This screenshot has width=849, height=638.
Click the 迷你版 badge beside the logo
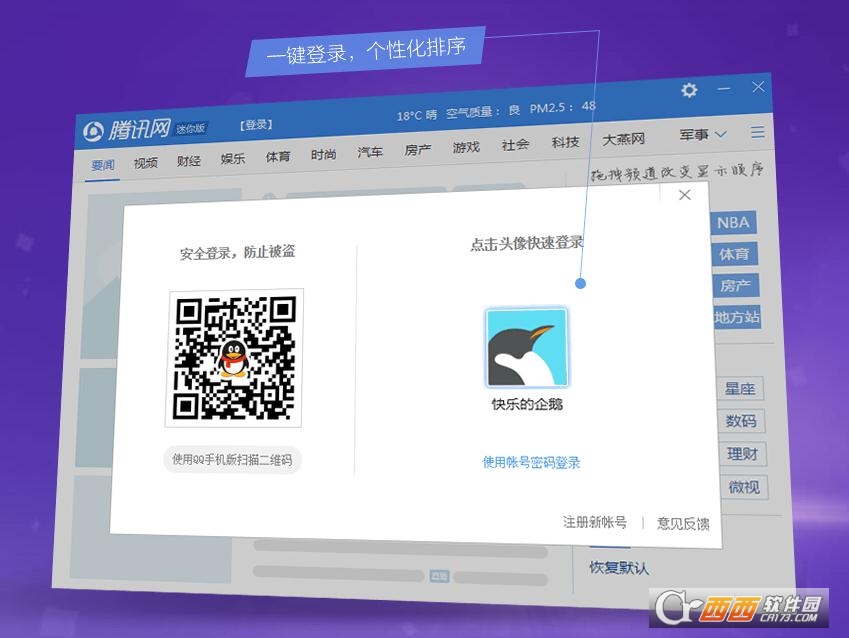(x=191, y=128)
